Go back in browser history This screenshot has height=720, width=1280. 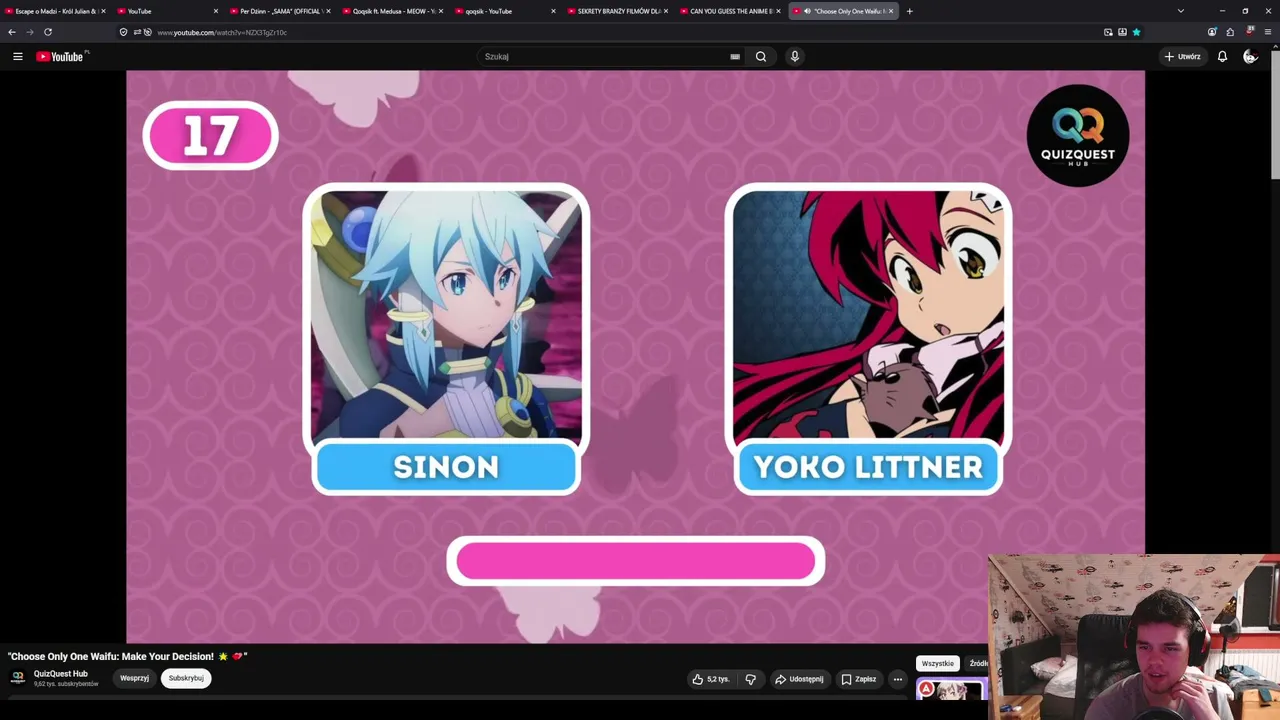12,32
